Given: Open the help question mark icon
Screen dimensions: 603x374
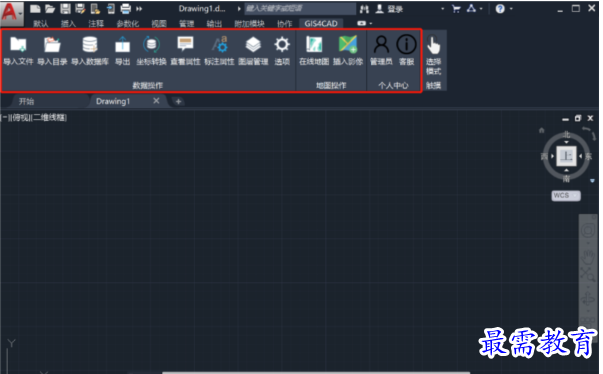Looking at the screenshot, I should tap(500, 8).
